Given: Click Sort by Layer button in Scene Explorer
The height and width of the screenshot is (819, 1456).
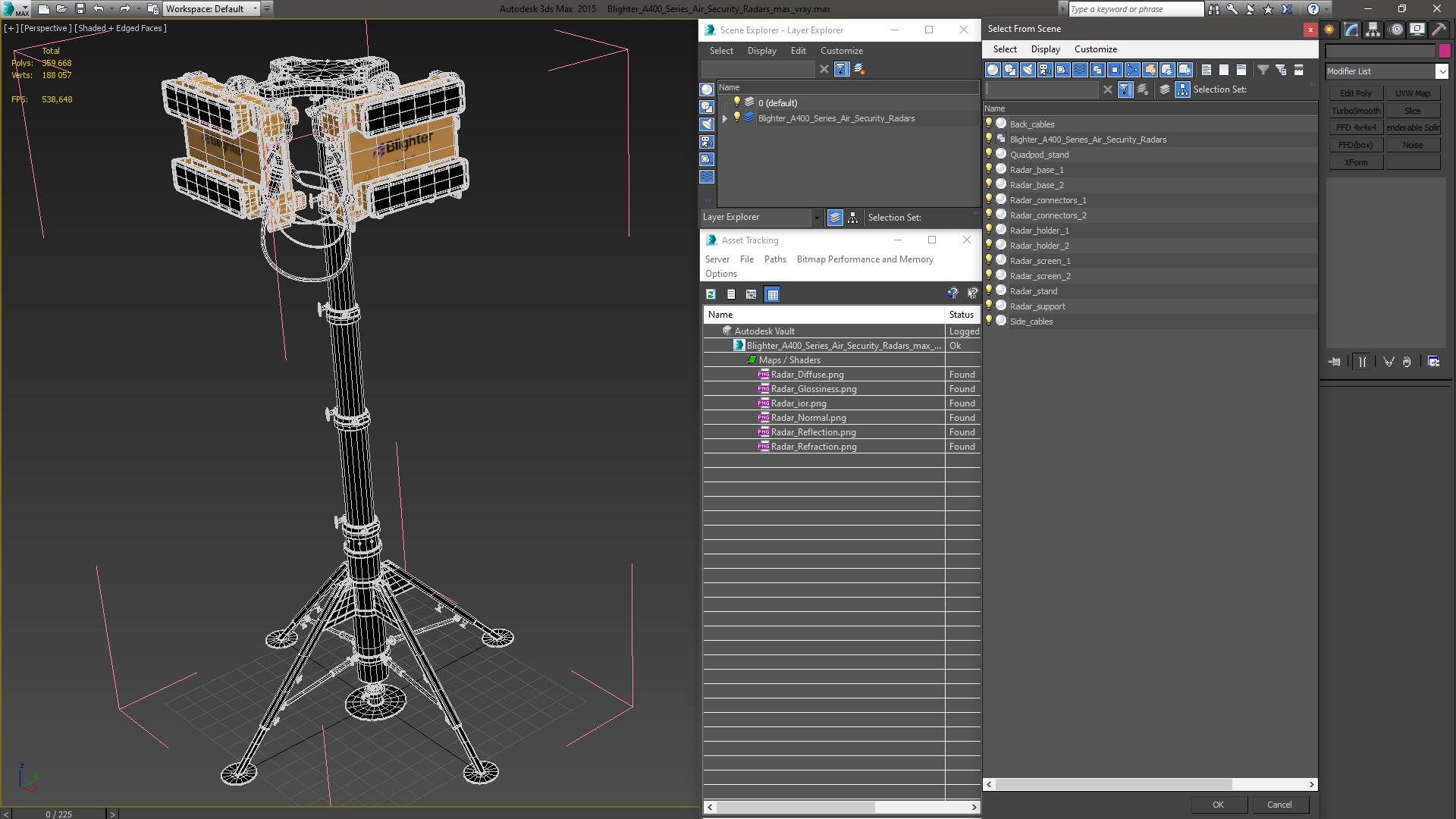Looking at the screenshot, I should point(835,218).
